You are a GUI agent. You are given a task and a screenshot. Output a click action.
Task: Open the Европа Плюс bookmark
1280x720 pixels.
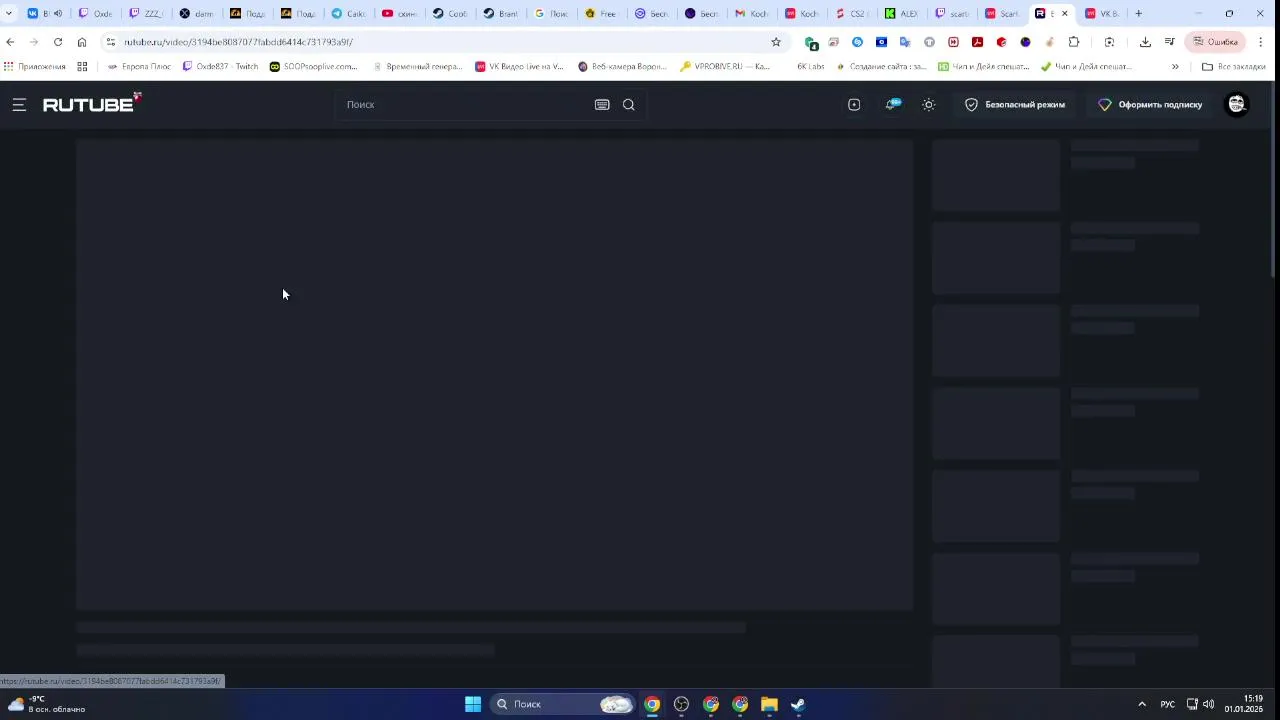click(x=139, y=66)
